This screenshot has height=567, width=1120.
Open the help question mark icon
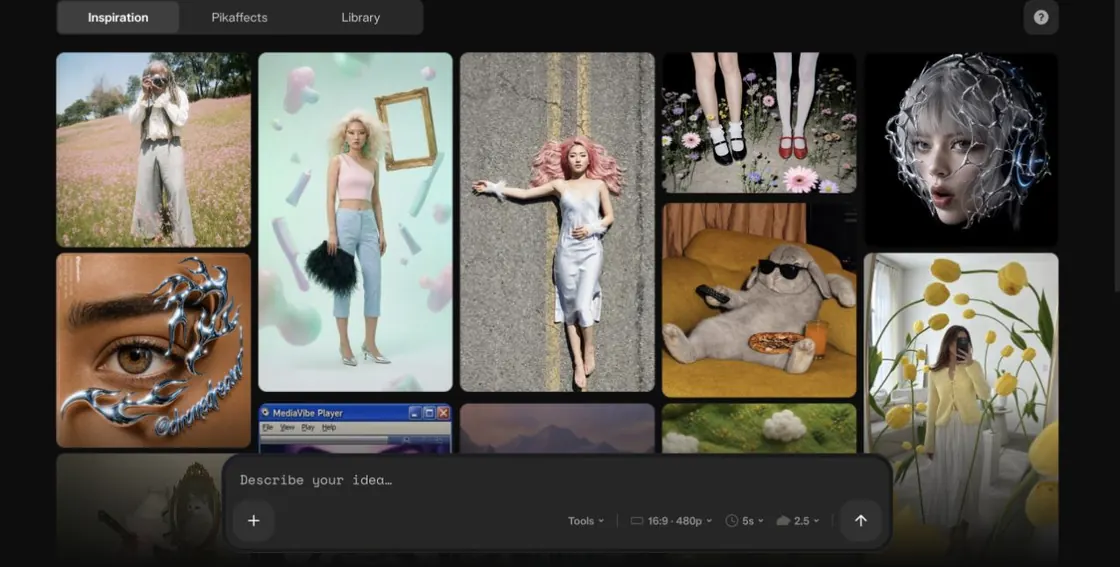[x=1041, y=17]
